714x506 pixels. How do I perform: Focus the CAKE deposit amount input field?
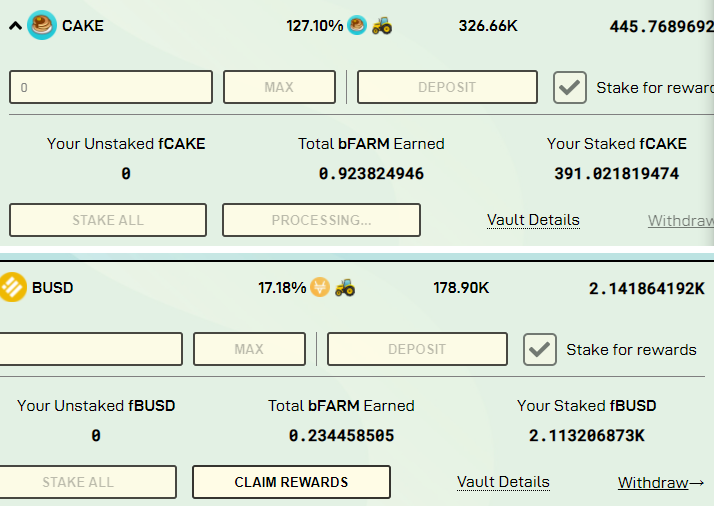pyautogui.click(x=111, y=87)
